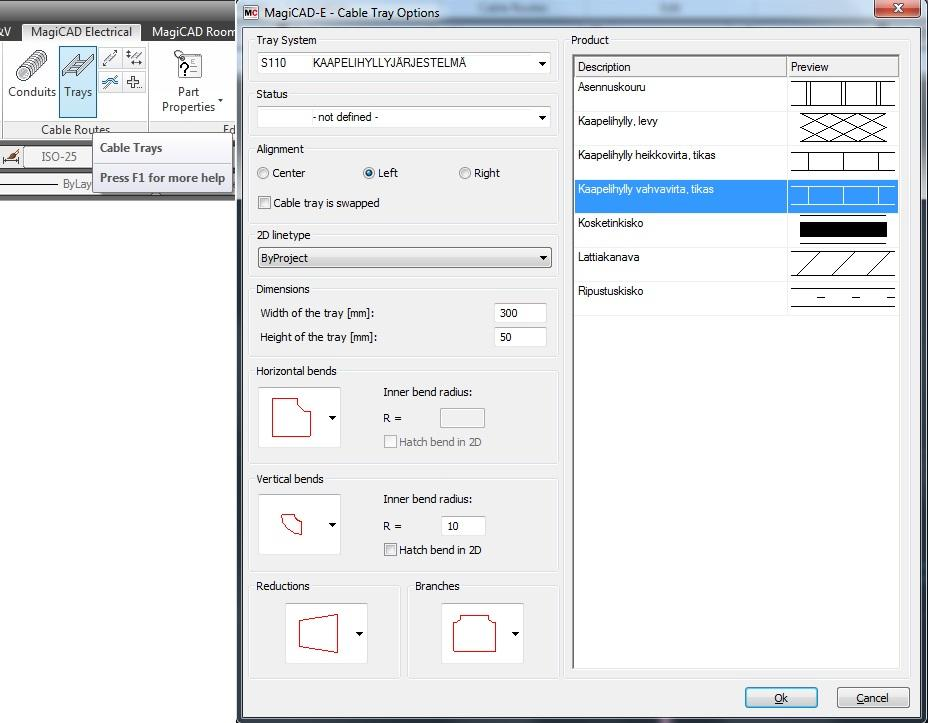Click the dimension style brush icon
Screen dimensions: 928x723
(11, 157)
